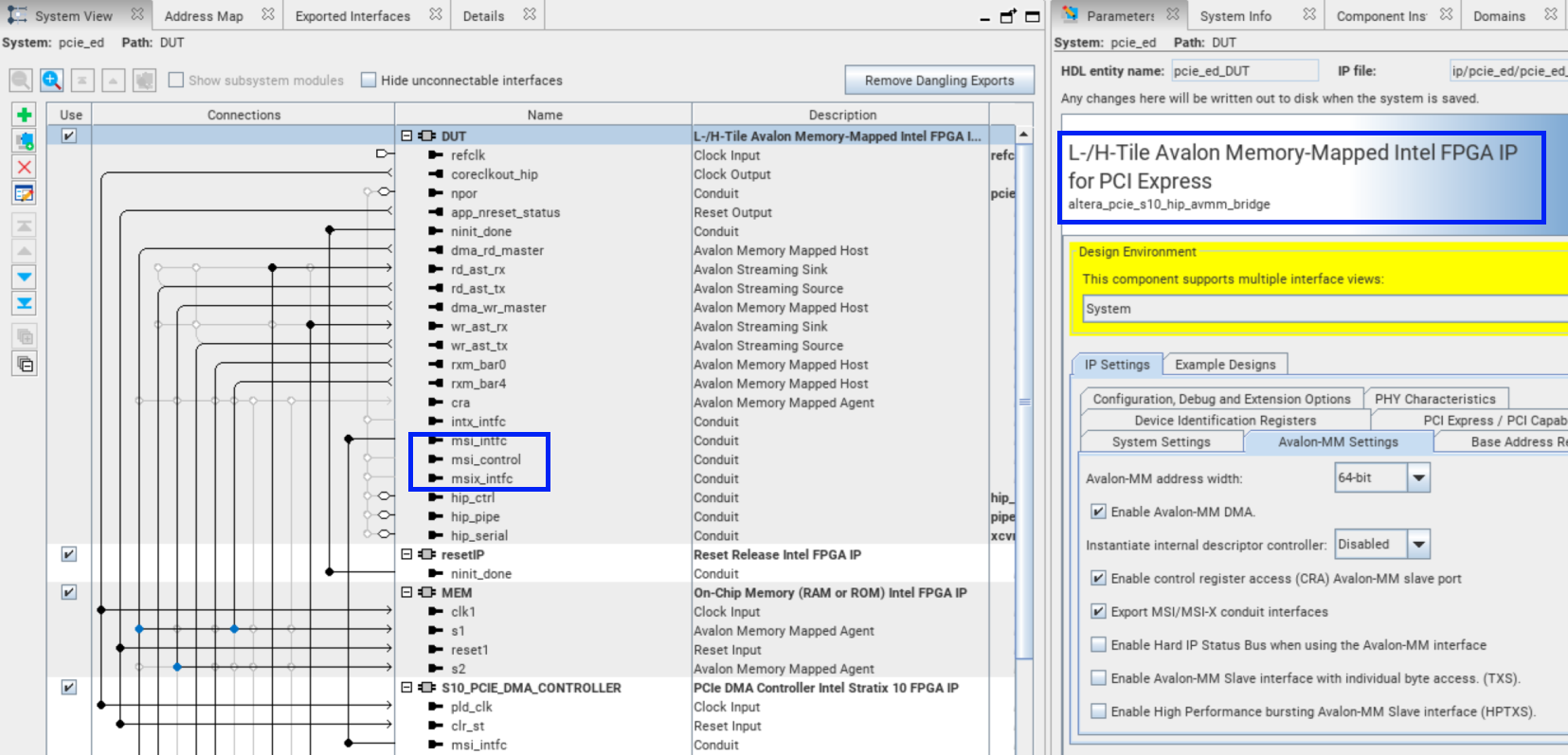Select the dma_rd_master interface row
This screenshot has height=755, width=1568.
point(497,250)
